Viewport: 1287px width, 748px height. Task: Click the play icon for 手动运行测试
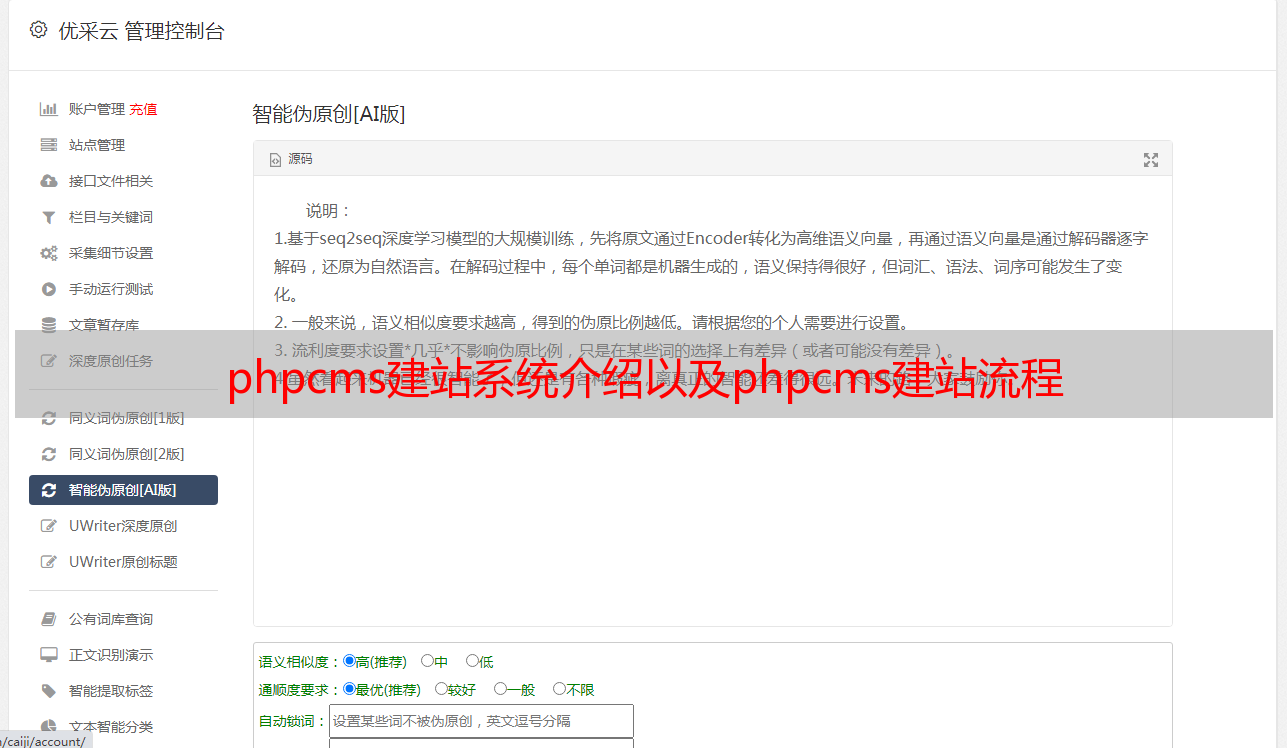[x=48, y=289]
